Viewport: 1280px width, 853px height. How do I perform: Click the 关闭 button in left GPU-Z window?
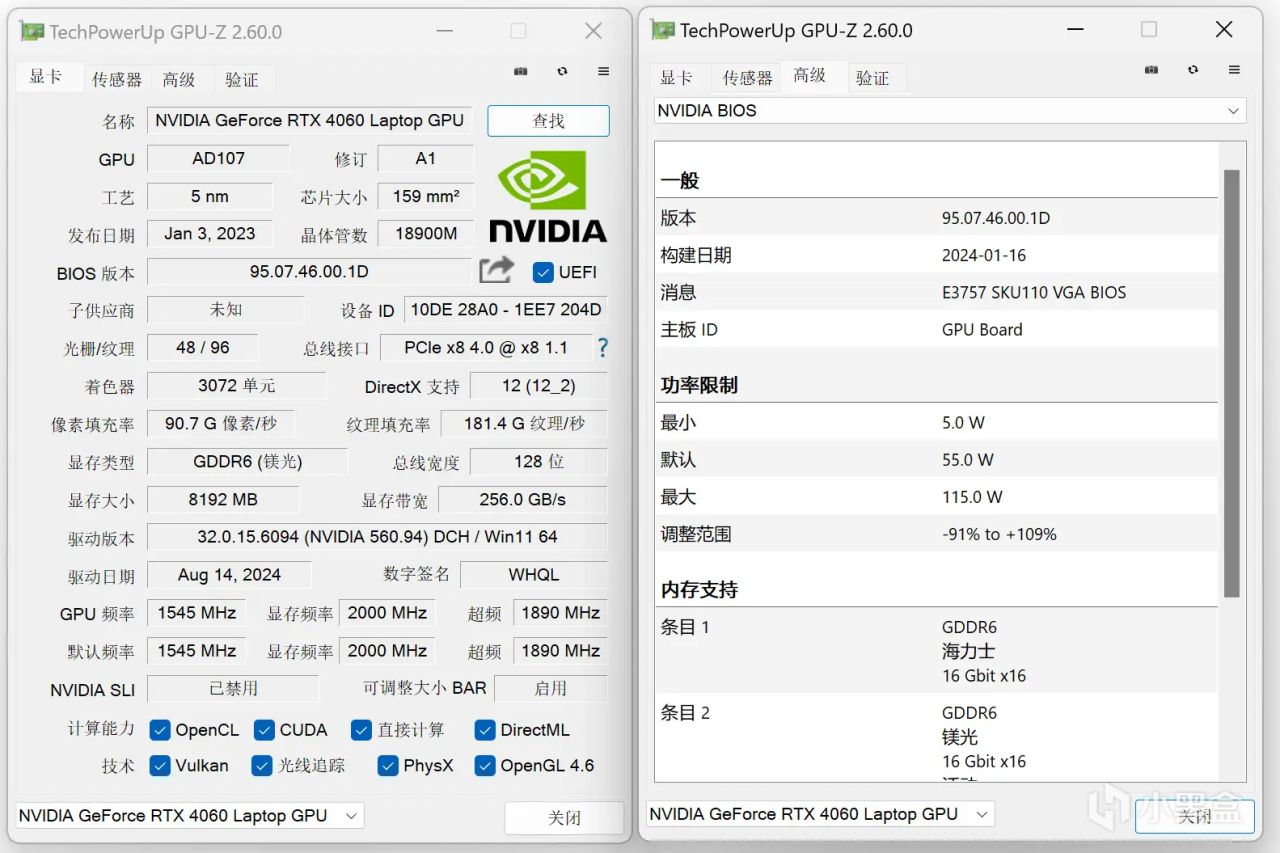(x=564, y=817)
